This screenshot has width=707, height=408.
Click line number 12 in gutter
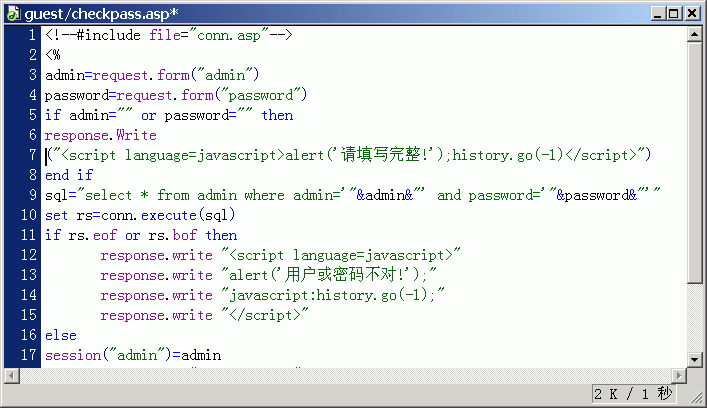(28, 255)
